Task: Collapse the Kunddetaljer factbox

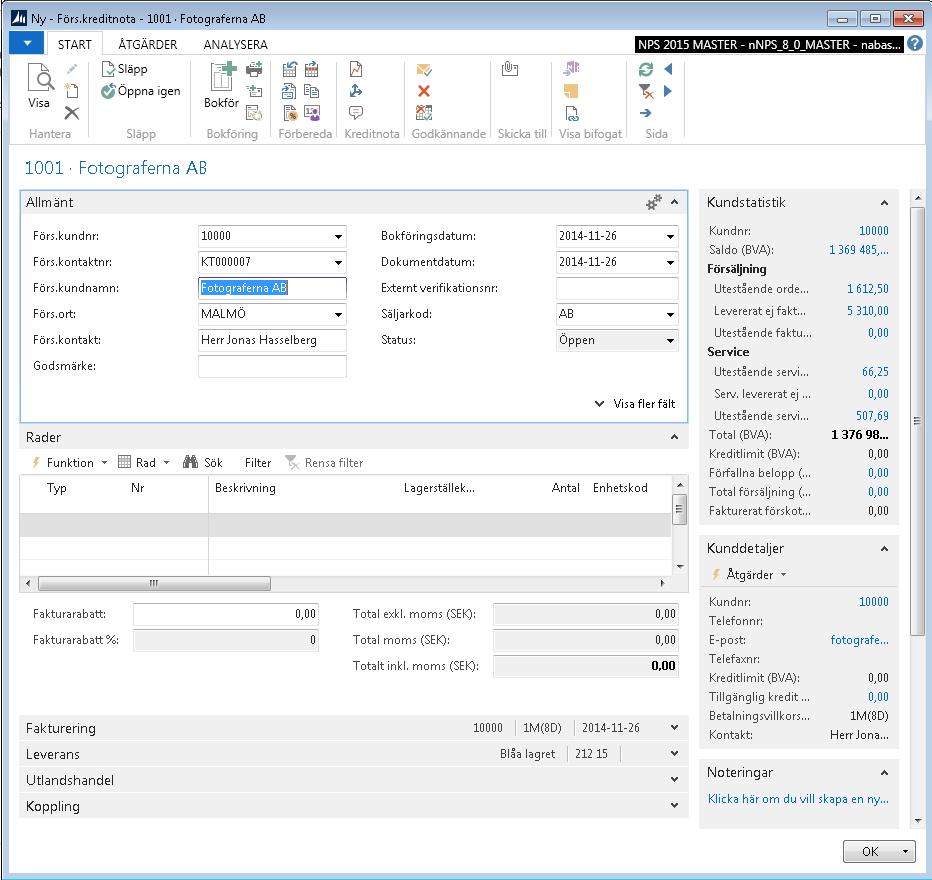Action: click(x=884, y=548)
